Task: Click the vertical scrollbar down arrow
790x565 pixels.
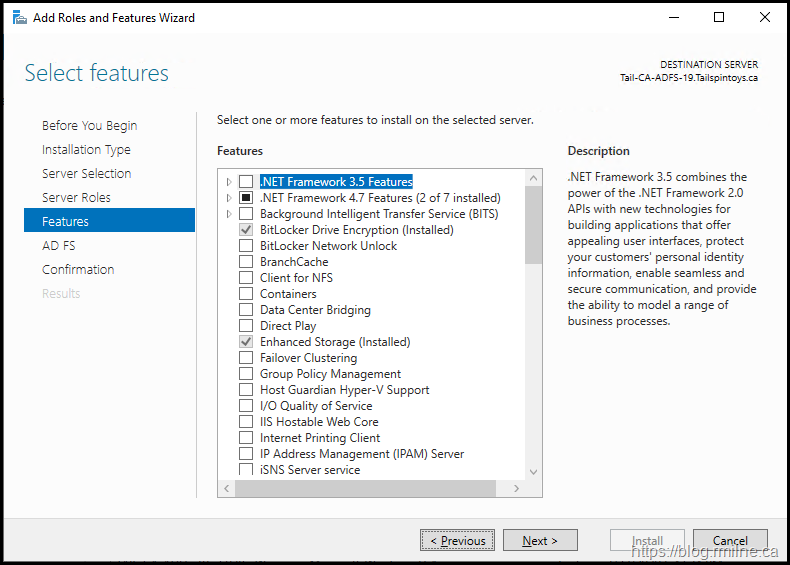Action: pyautogui.click(x=533, y=472)
